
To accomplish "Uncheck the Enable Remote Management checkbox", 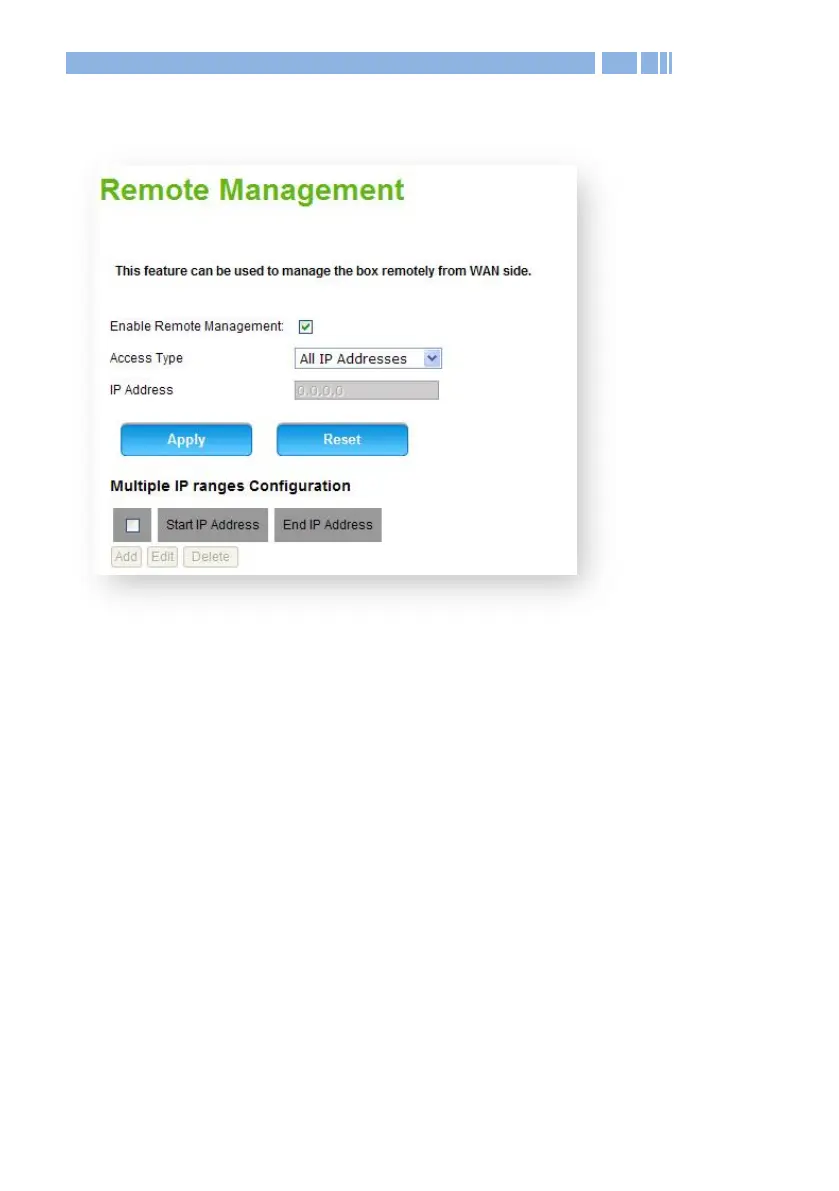I will (306, 327).
